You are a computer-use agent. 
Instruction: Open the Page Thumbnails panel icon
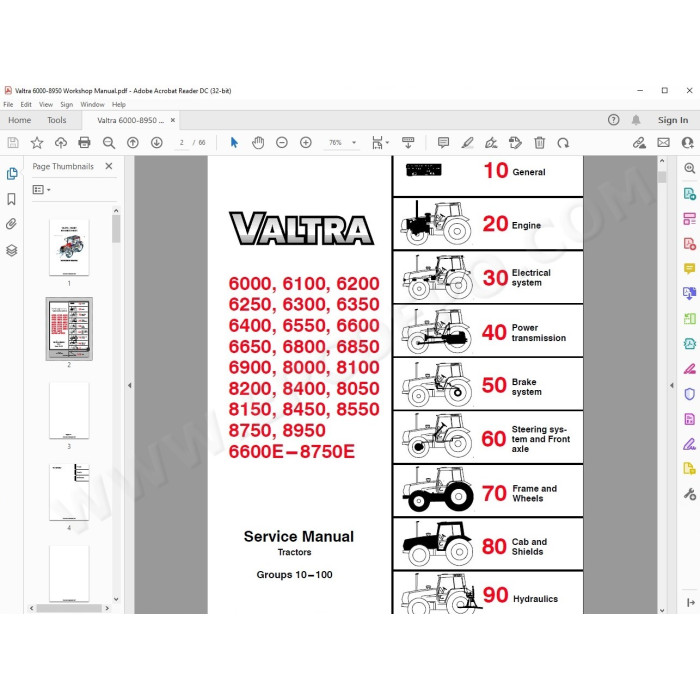point(12,174)
